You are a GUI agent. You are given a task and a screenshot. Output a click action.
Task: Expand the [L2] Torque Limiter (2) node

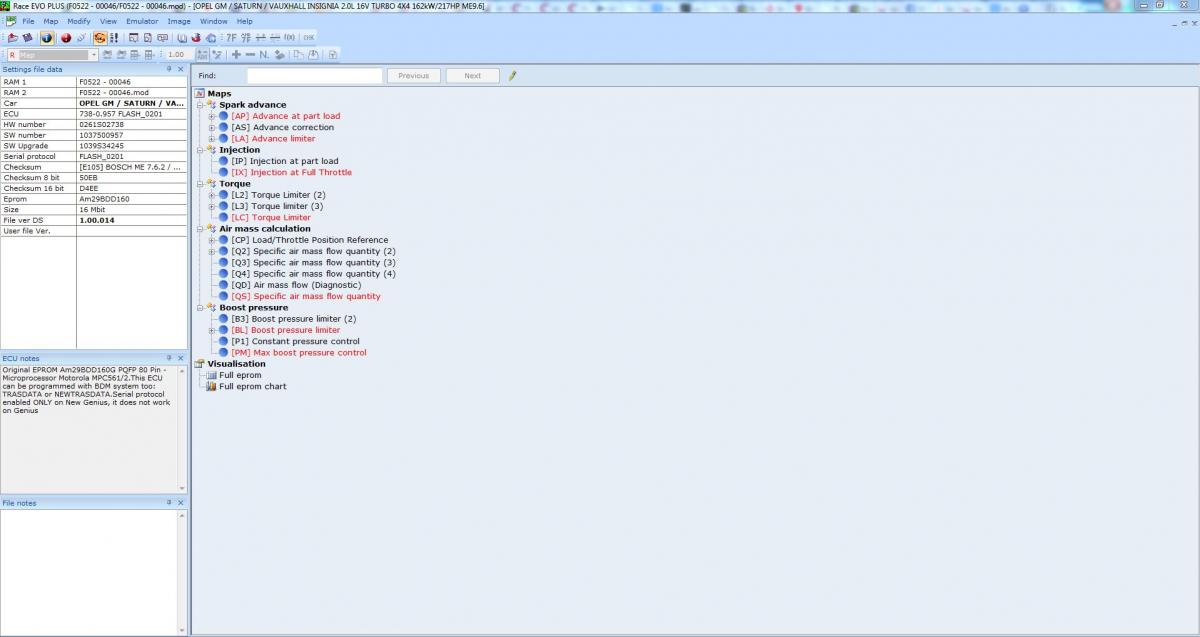pyautogui.click(x=212, y=195)
